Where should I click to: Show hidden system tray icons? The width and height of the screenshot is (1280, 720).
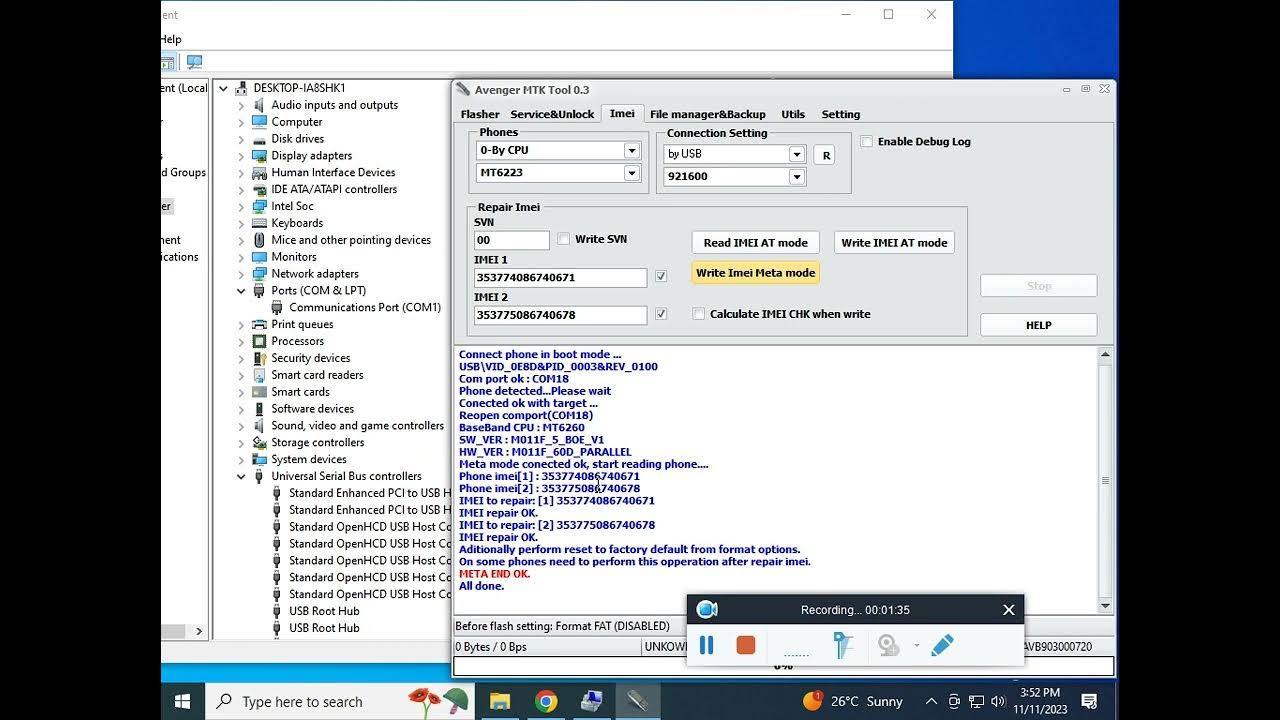tap(931, 701)
